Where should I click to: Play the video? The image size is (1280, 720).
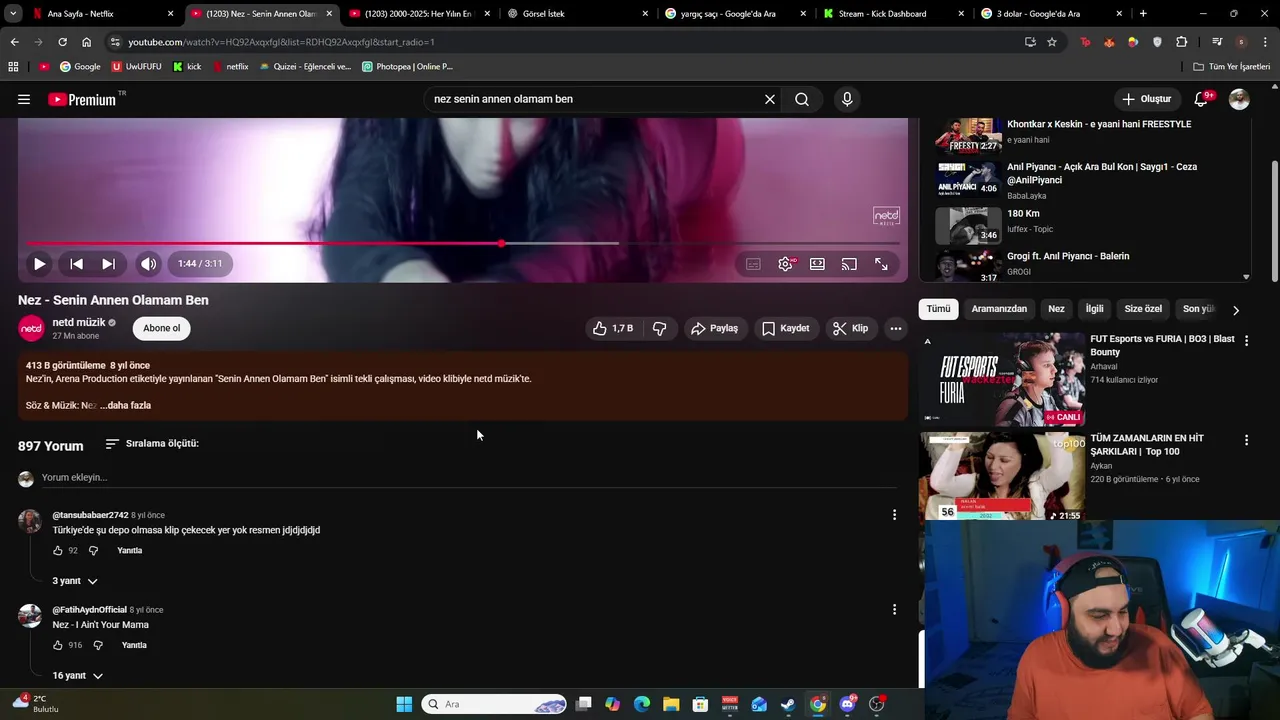[39, 264]
